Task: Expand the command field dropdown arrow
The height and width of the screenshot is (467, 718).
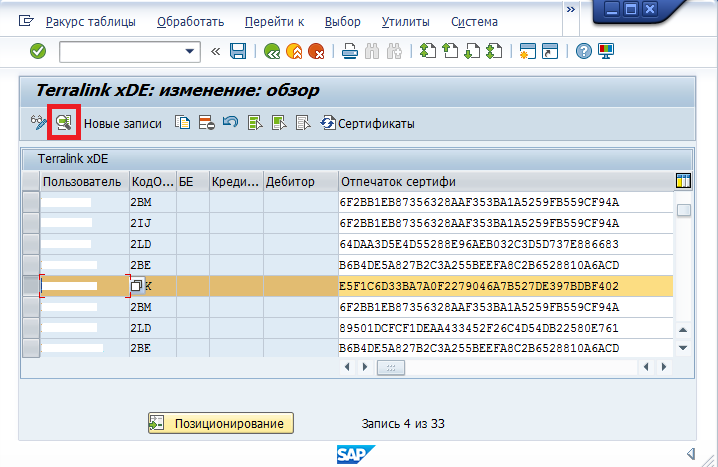Action: tap(191, 51)
